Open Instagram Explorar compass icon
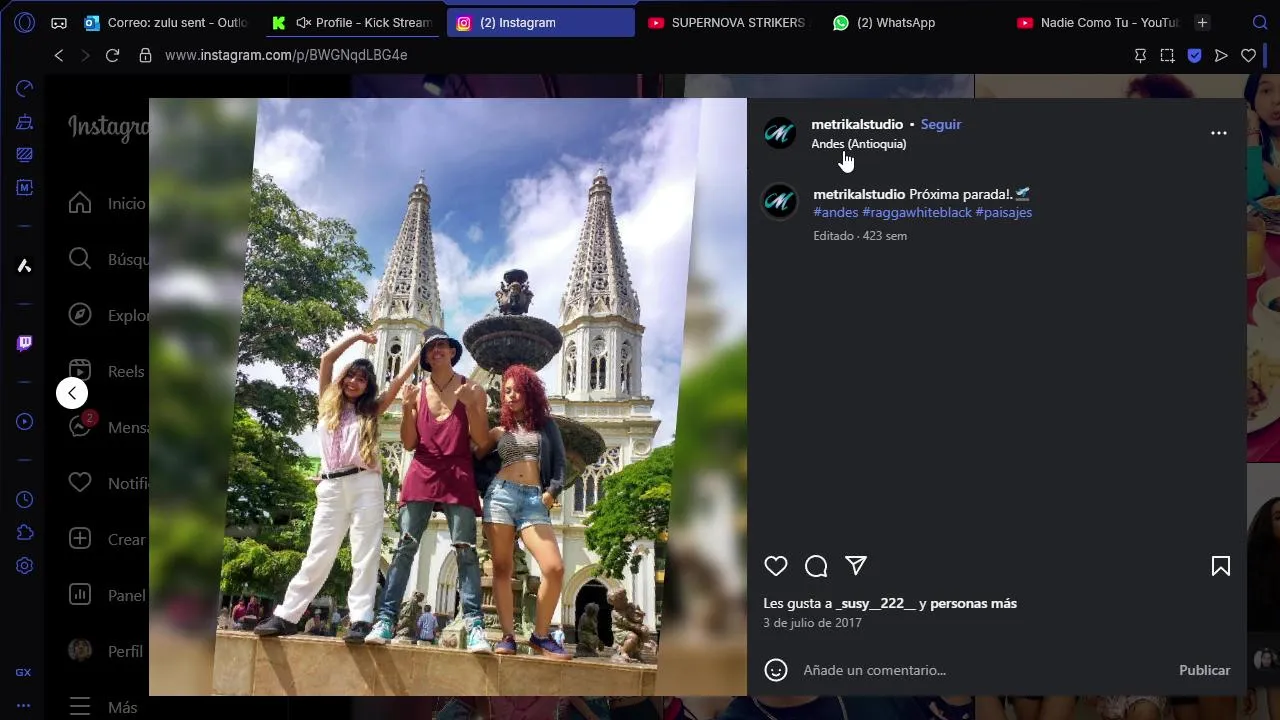This screenshot has height=720, width=1280. (80, 315)
